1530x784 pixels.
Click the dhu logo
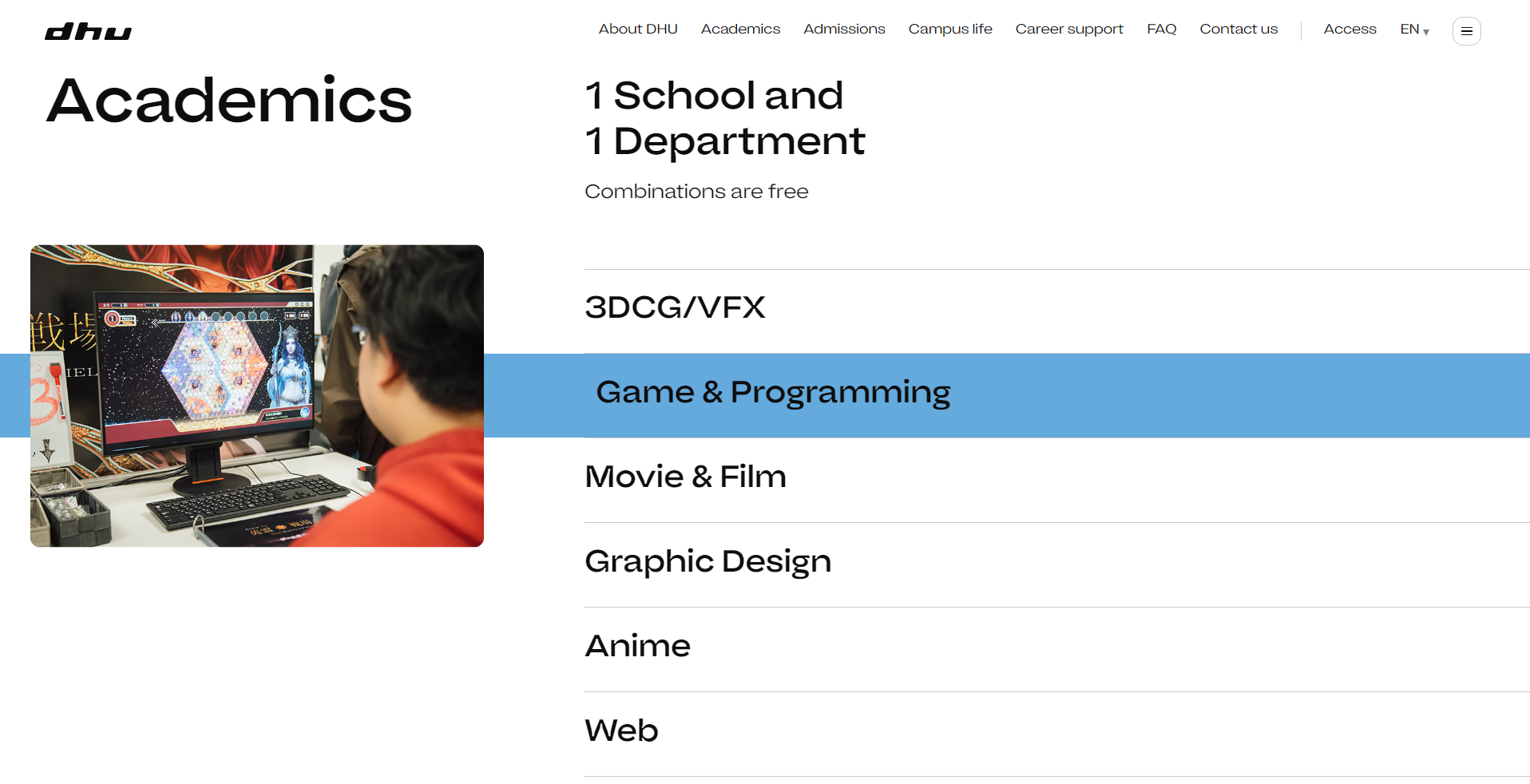(x=88, y=32)
